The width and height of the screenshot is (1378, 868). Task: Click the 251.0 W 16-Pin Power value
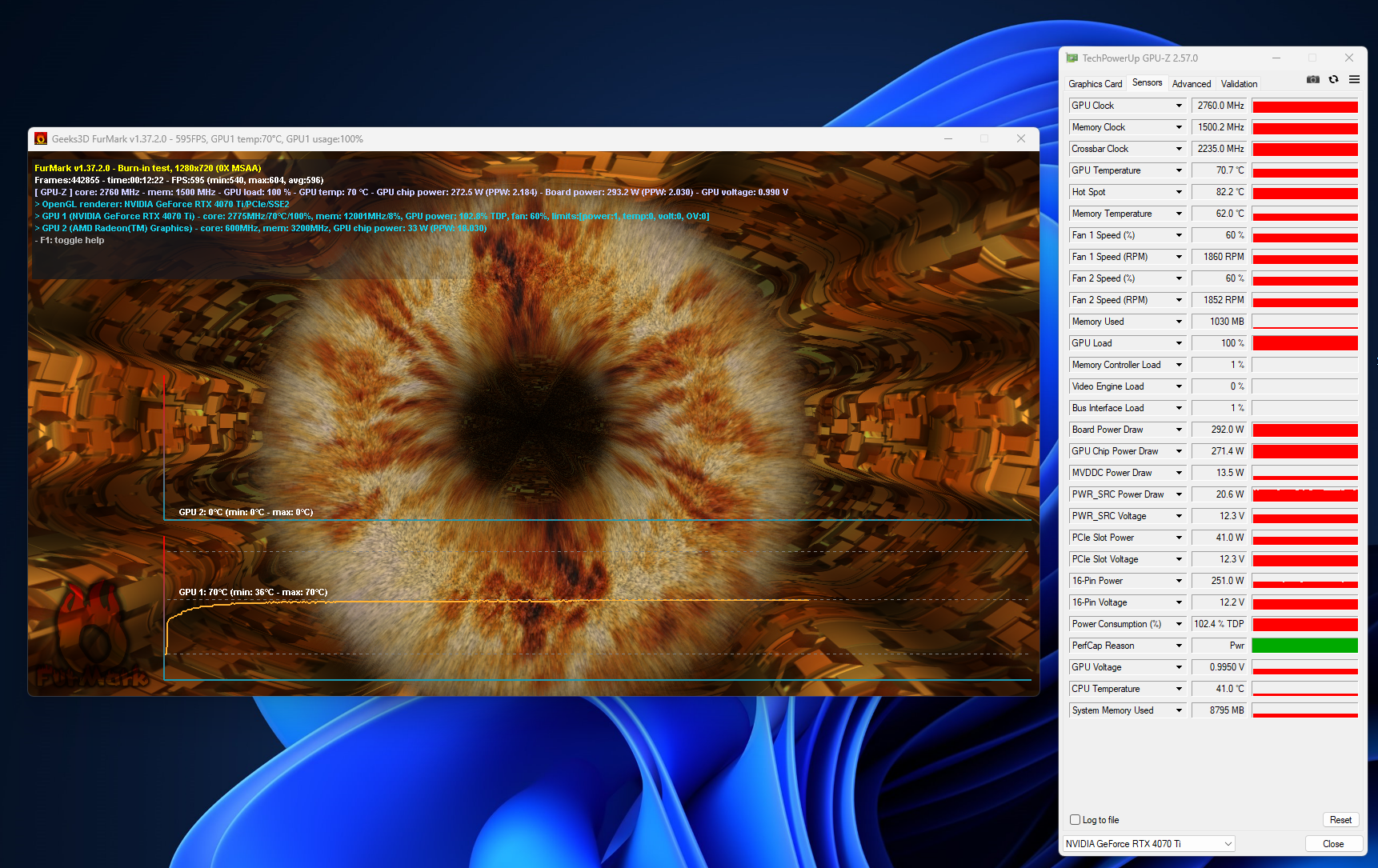point(1220,581)
